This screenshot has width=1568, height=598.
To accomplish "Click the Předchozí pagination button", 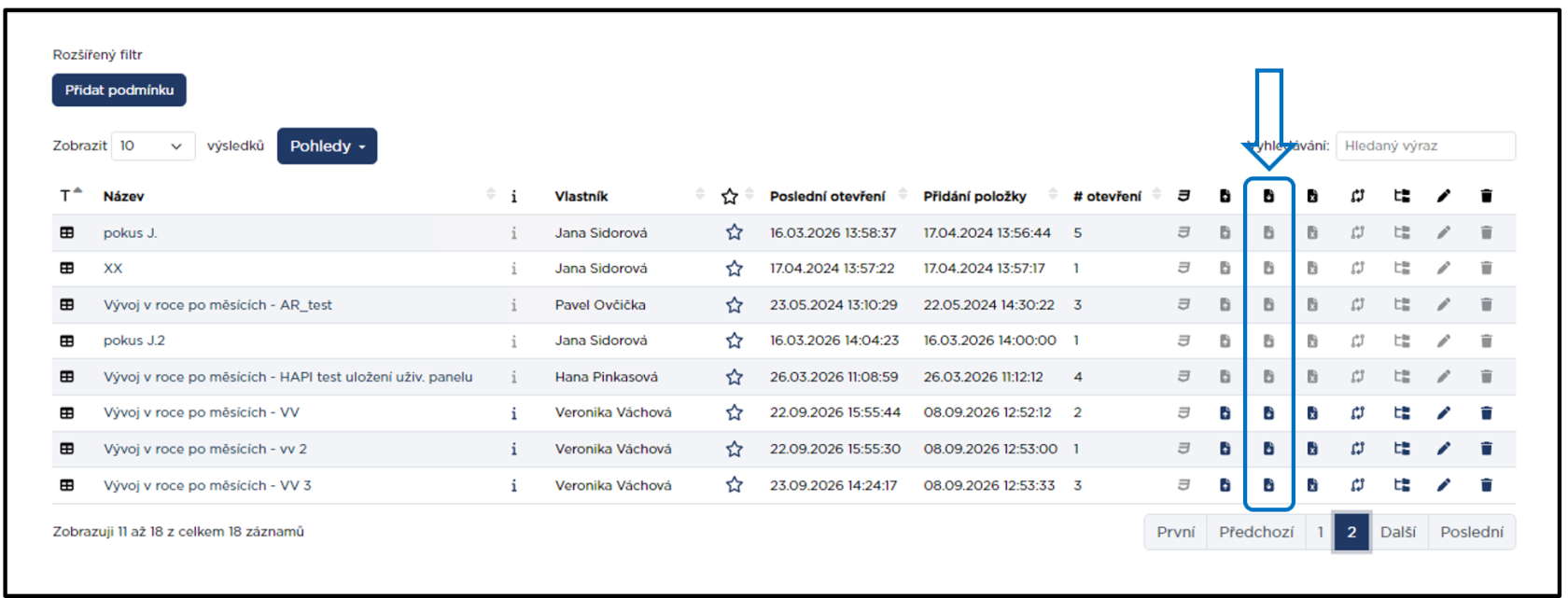I will [1256, 532].
